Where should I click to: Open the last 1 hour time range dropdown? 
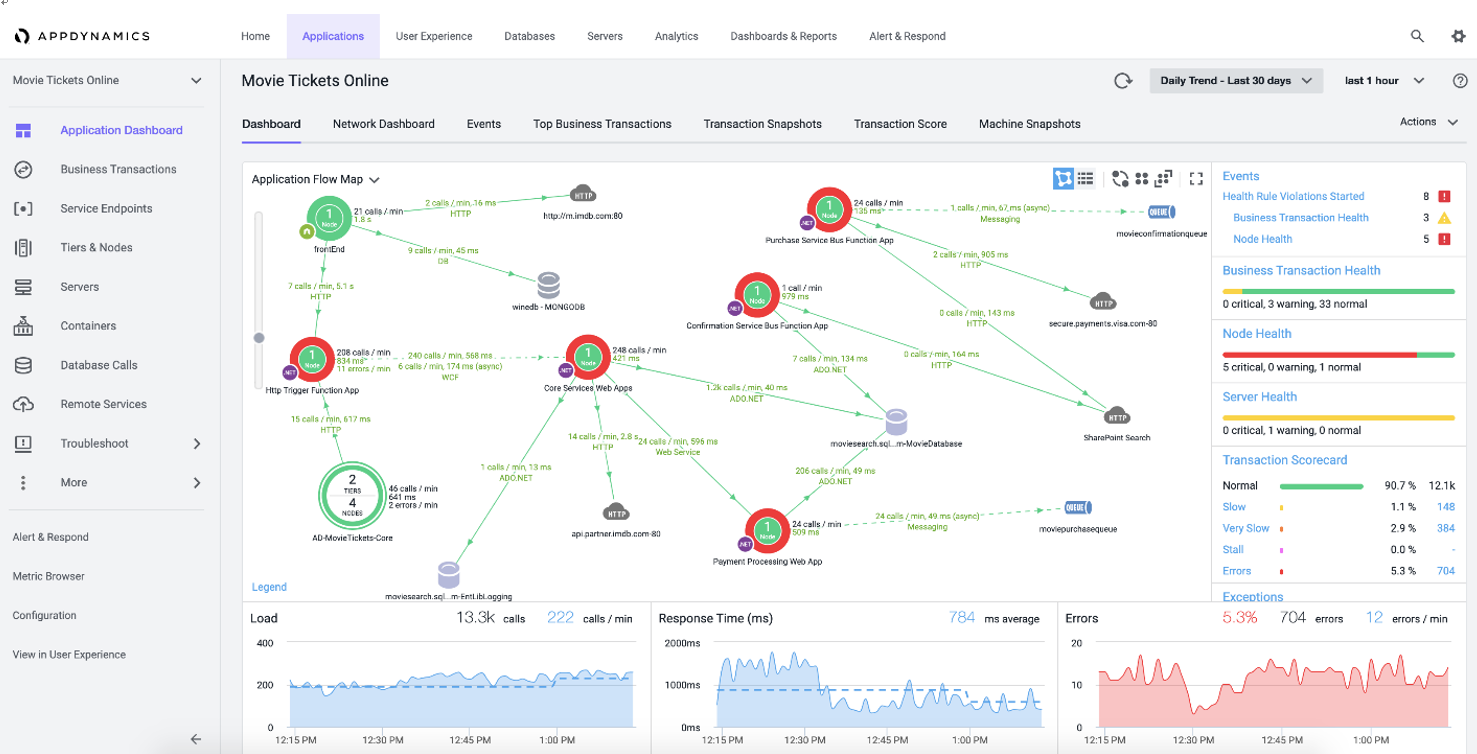(x=1384, y=81)
